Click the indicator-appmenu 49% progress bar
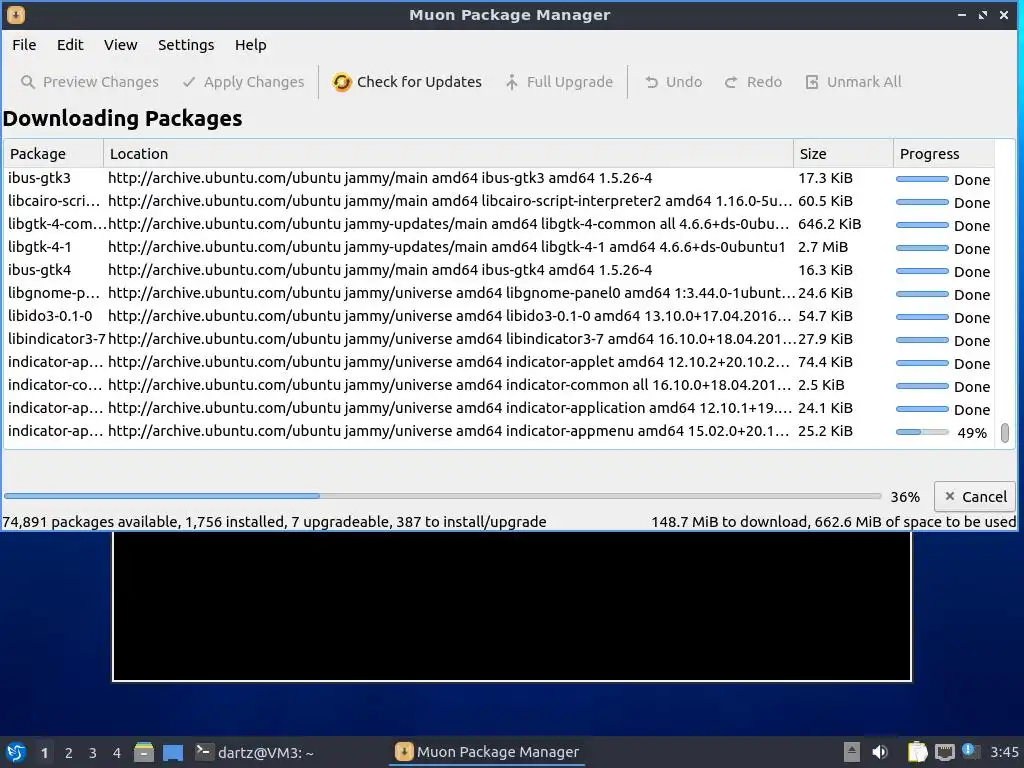 tap(922, 432)
